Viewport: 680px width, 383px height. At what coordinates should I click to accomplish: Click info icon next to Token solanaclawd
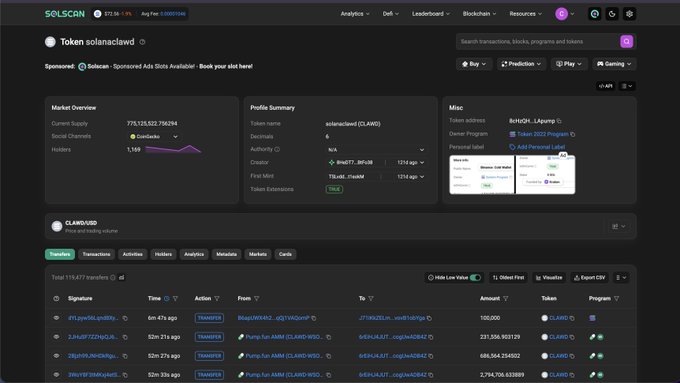pyautogui.click(x=142, y=42)
